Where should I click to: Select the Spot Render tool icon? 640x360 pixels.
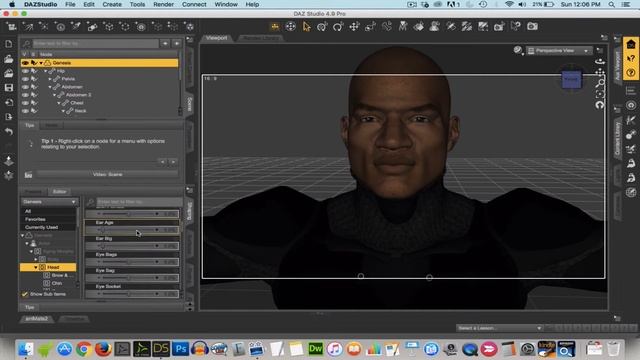point(499,27)
